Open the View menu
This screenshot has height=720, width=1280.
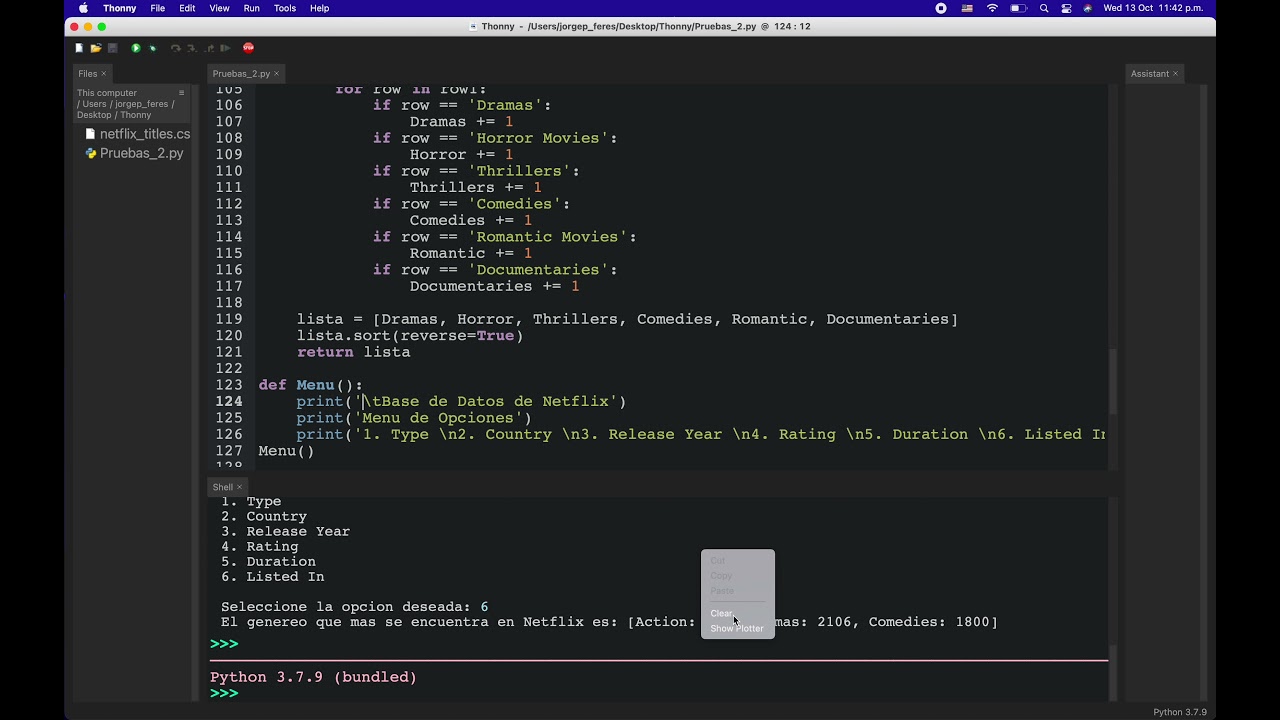pyautogui.click(x=219, y=8)
